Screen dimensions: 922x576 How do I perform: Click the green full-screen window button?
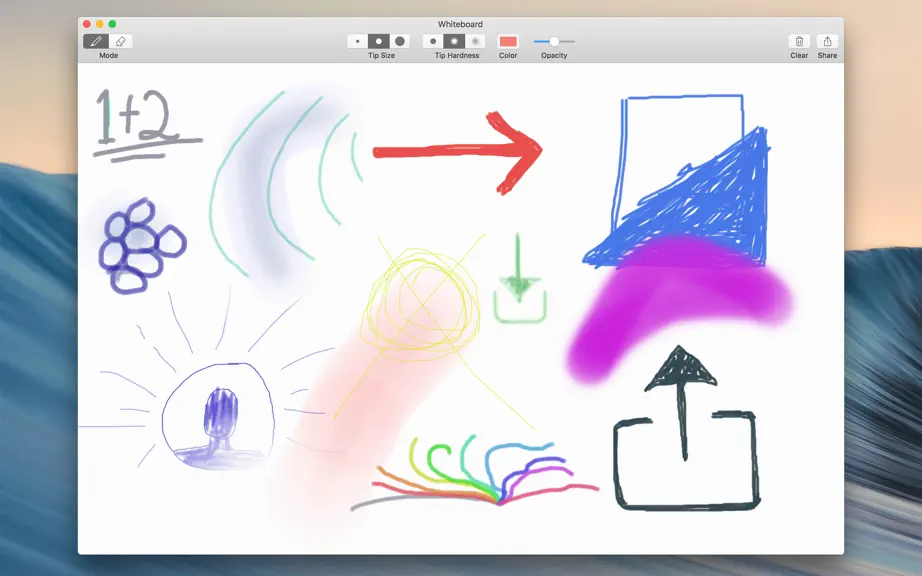112,24
